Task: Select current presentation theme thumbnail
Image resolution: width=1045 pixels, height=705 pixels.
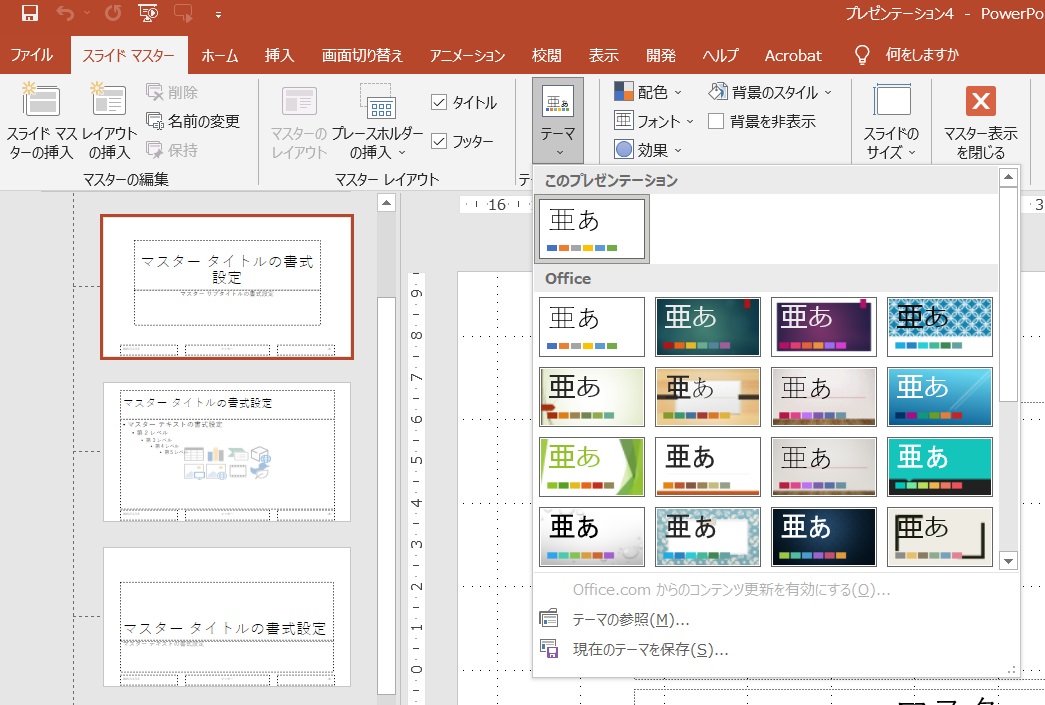Action: [x=592, y=229]
